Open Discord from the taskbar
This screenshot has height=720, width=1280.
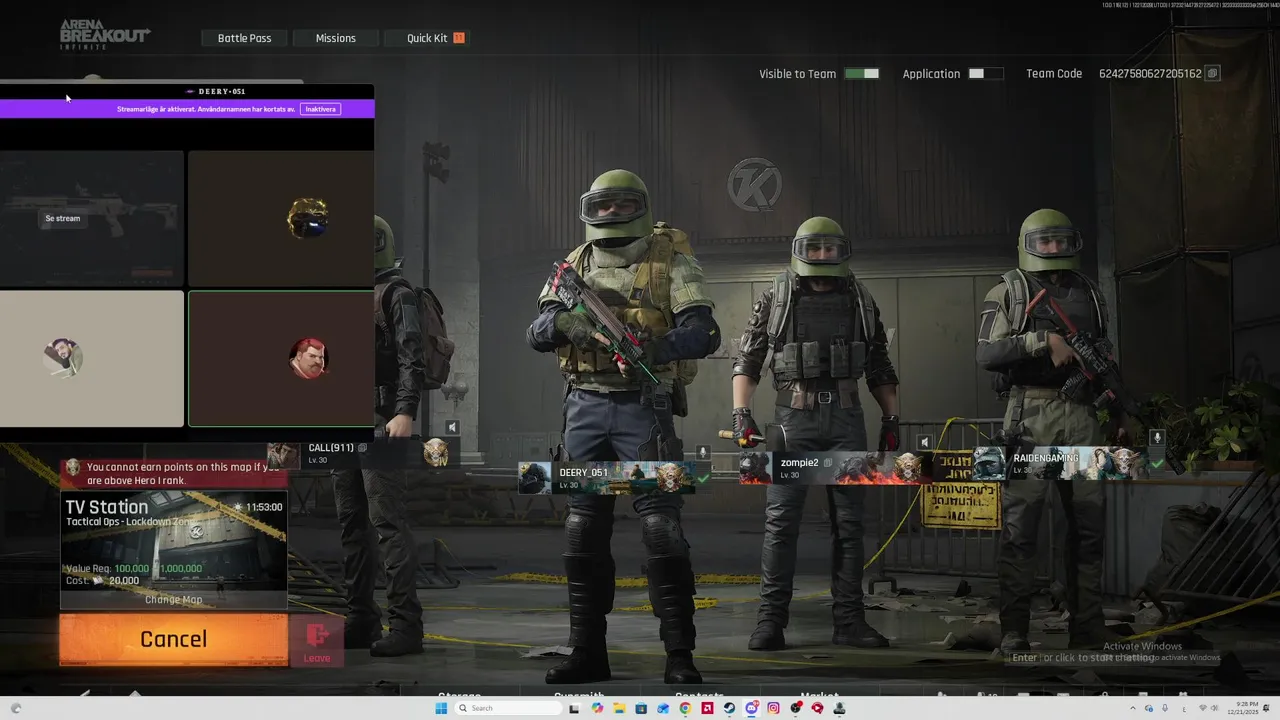tap(751, 708)
